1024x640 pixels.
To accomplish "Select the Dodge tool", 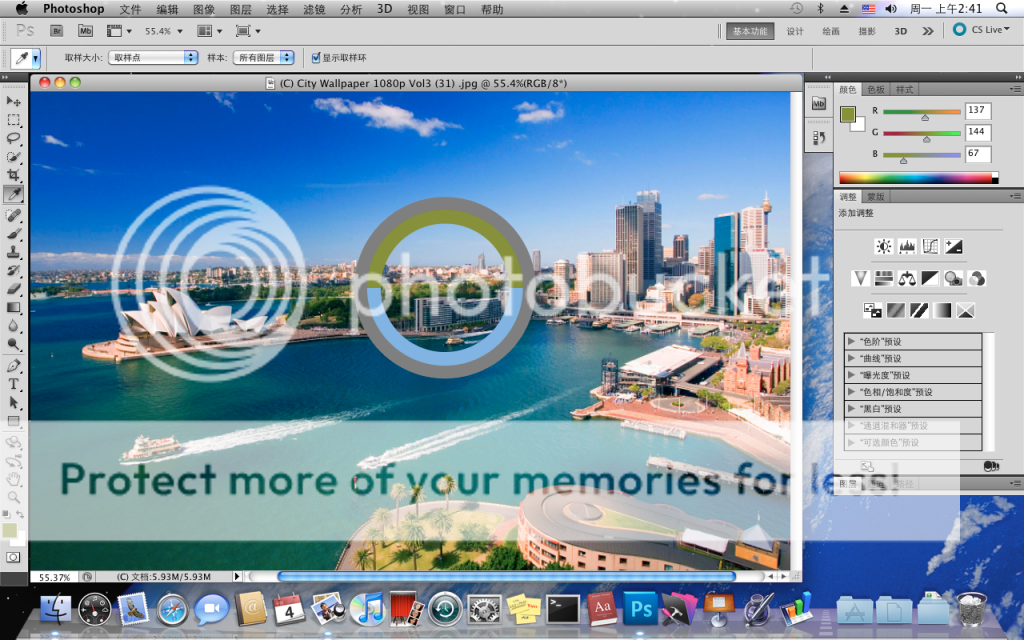I will point(13,344).
